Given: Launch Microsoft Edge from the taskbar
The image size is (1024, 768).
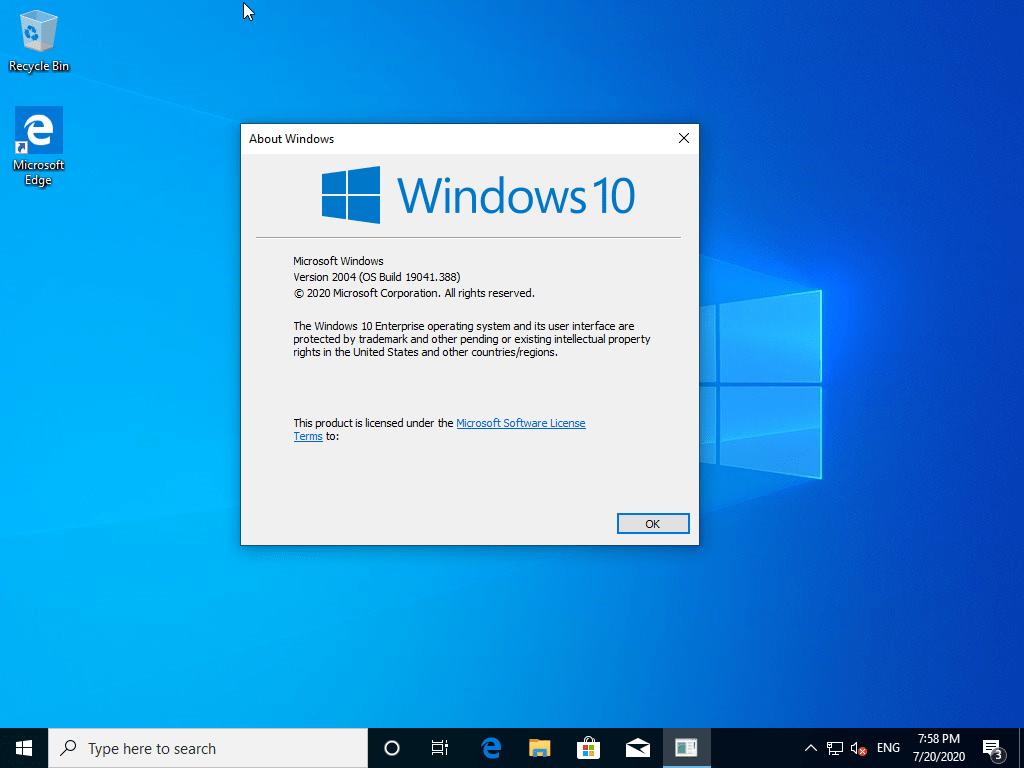Looking at the screenshot, I should (x=490, y=748).
